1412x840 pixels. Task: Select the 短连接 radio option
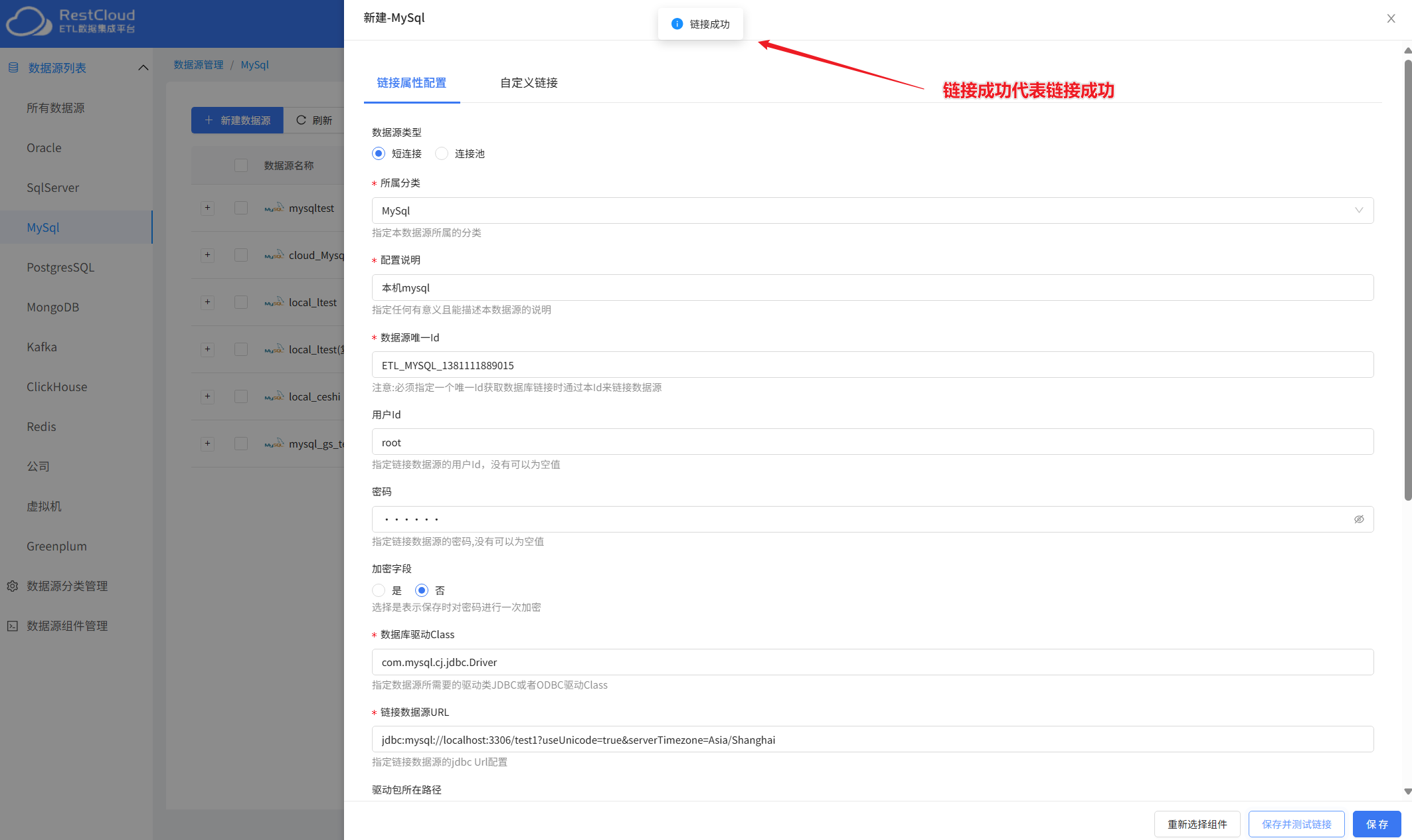point(379,153)
